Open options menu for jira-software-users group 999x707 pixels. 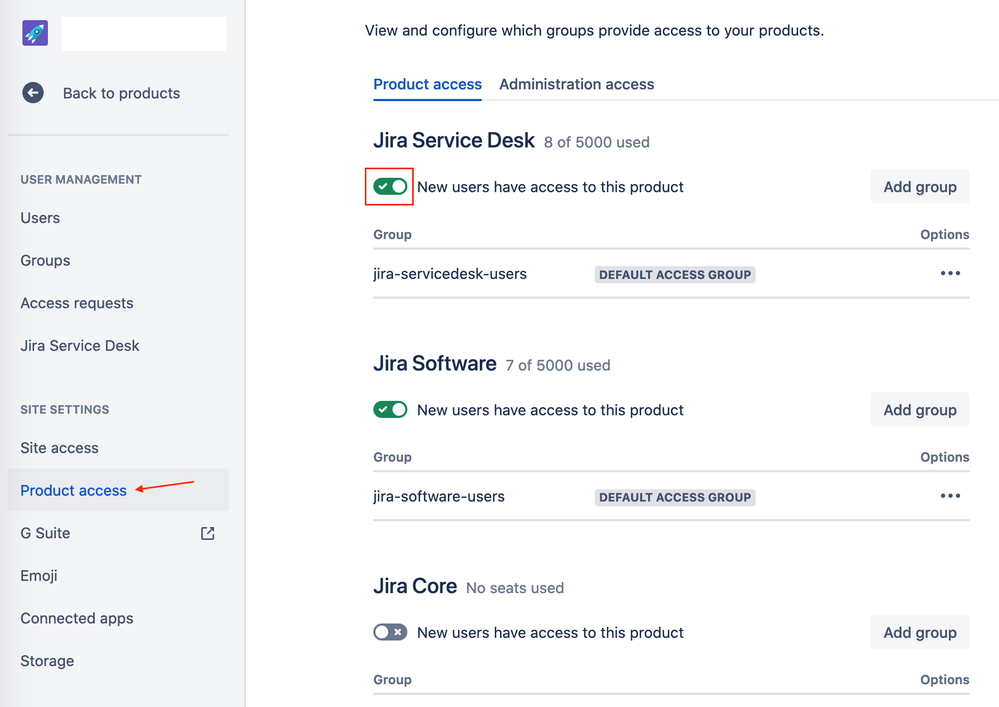point(950,496)
